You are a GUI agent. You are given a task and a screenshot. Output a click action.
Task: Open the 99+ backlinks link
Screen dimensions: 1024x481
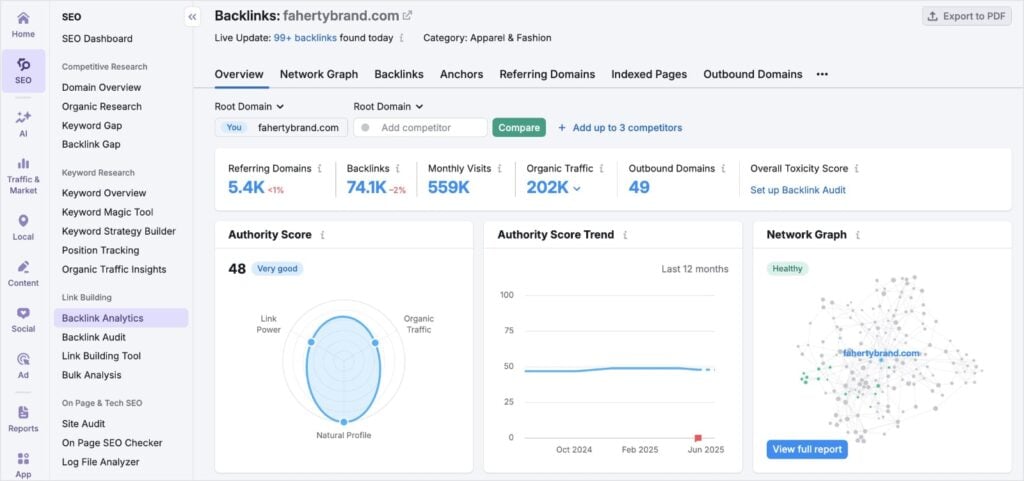point(305,38)
